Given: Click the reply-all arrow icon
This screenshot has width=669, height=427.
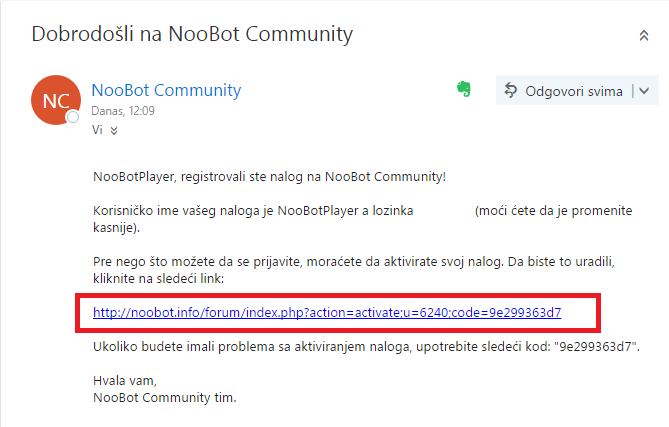Looking at the screenshot, I should pos(512,91).
